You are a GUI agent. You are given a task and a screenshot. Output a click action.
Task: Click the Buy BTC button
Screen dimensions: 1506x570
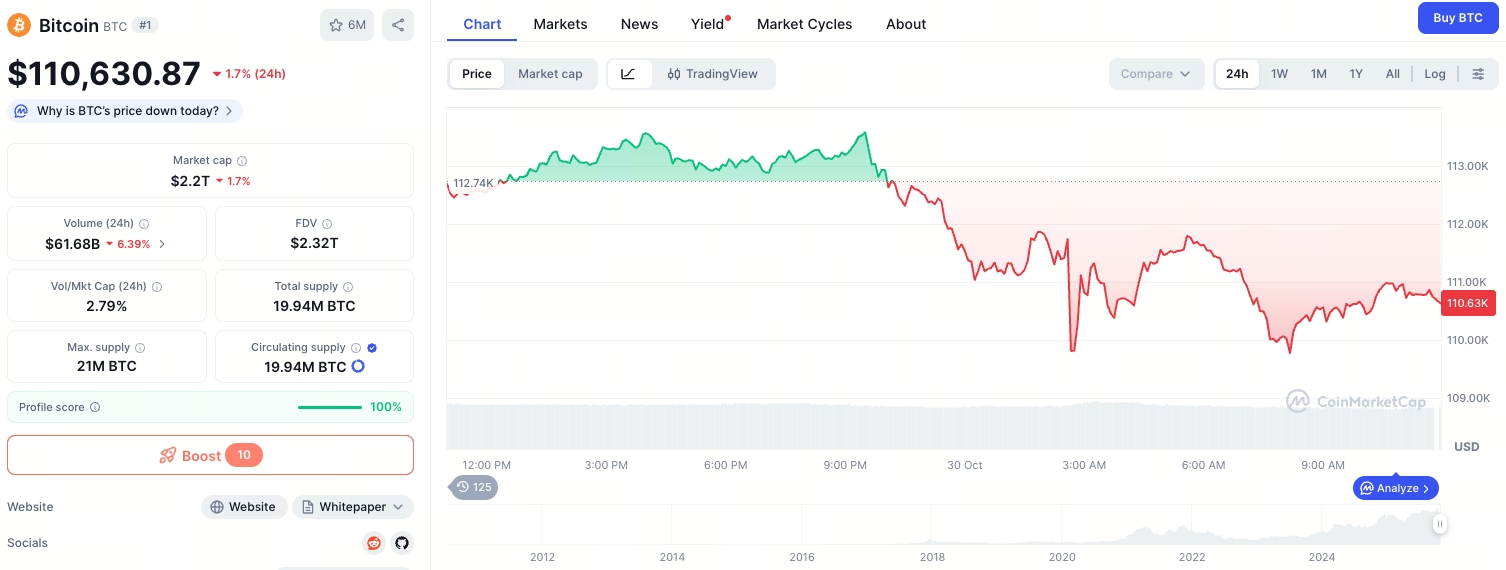tap(1457, 18)
